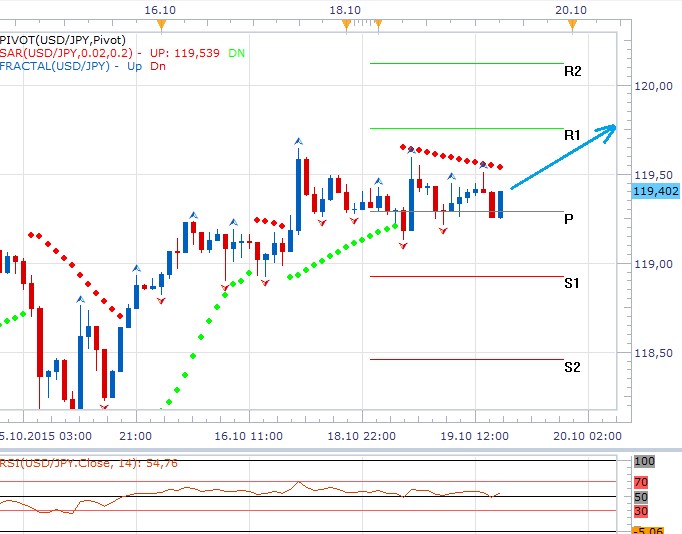
Task: Click the RSI 70 overbought level tag
Action: point(643,481)
